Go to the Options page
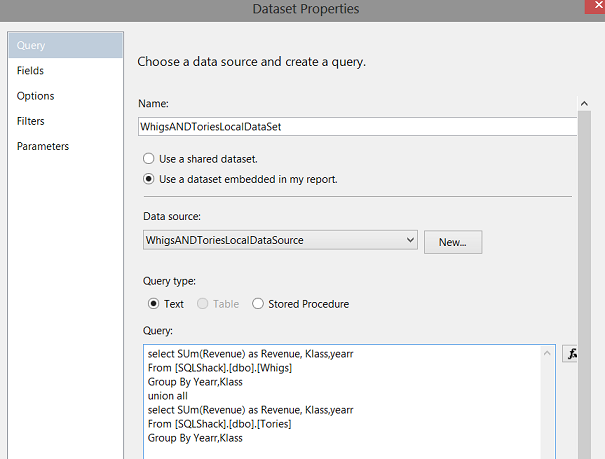The image size is (605, 459). (36, 96)
